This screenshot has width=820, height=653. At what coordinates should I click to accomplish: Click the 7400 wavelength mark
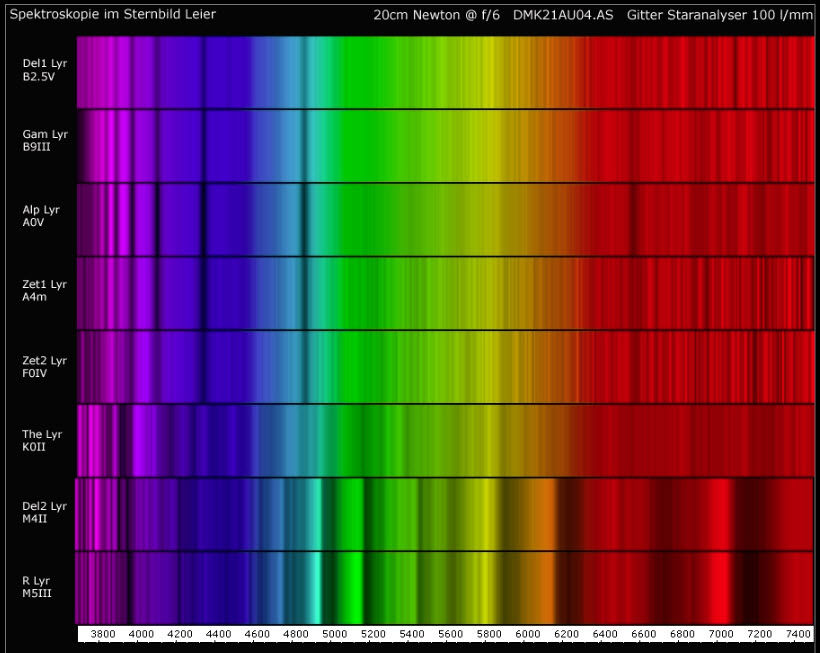click(800, 633)
